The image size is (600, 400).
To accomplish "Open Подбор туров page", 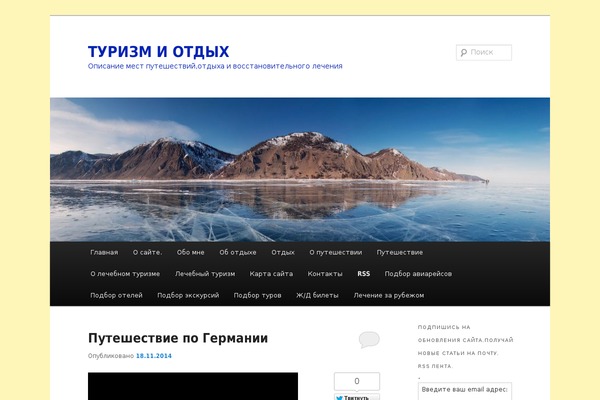I will click(x=258, y=295).
